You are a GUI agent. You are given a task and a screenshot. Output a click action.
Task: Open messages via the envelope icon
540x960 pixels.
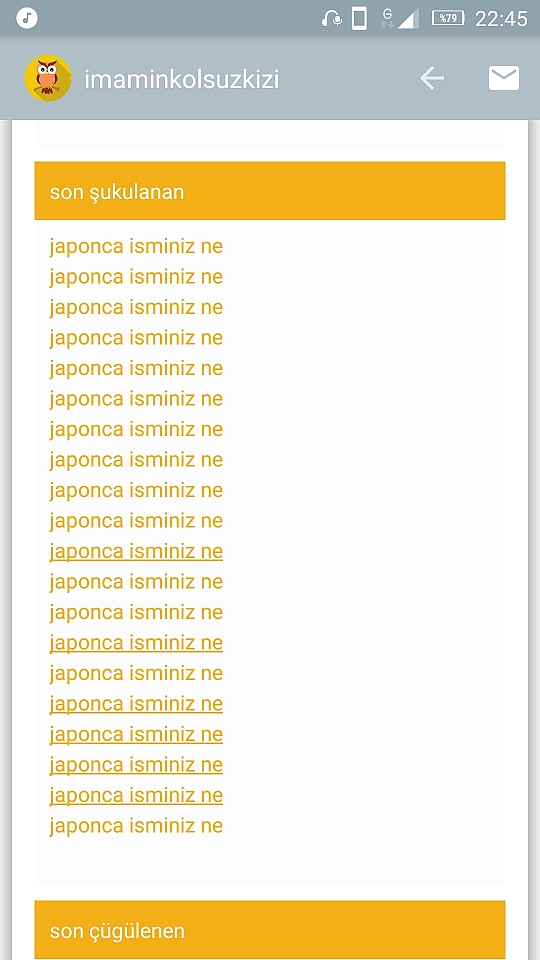pos(504,78)
